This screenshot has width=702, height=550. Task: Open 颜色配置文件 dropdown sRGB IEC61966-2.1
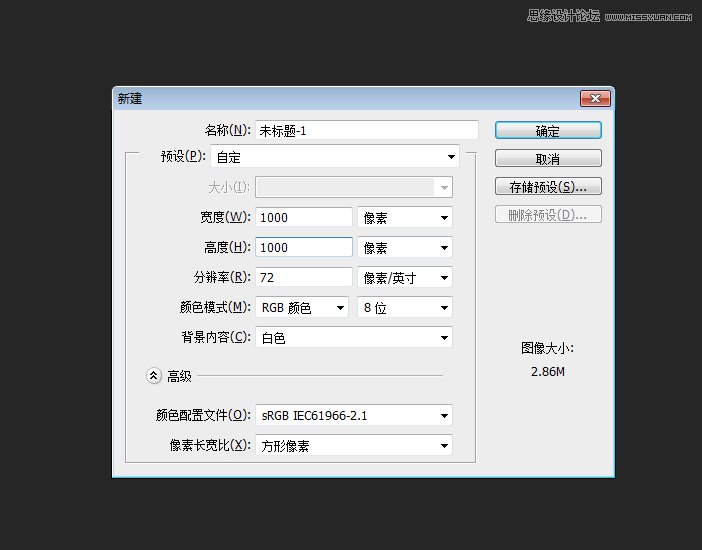click(x=354, y=416)
